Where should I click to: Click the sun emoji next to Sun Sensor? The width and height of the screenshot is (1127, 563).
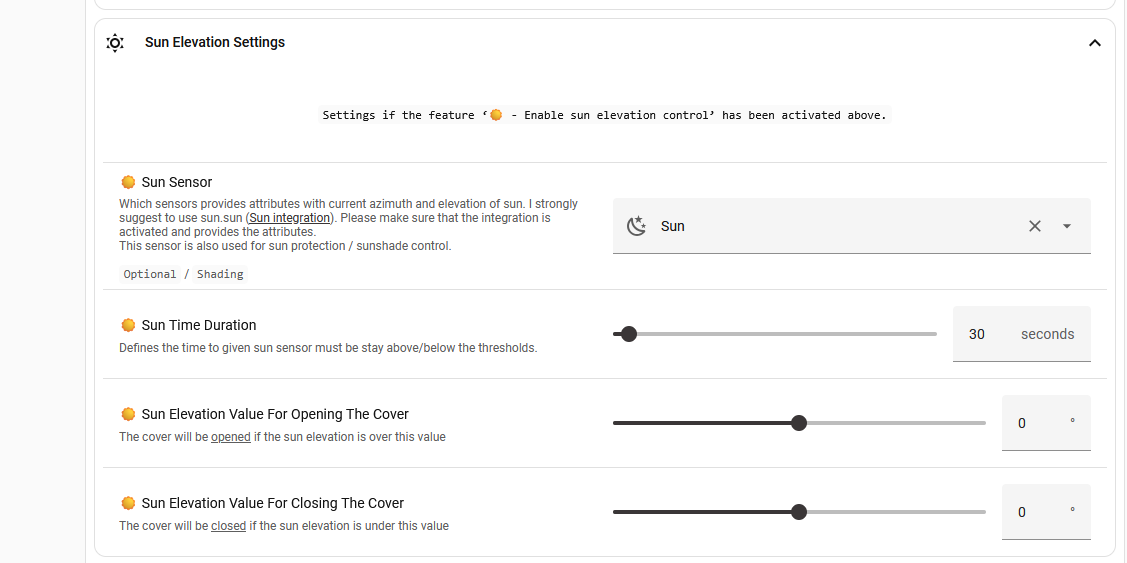pyautogui.click(x=128, y=182)
